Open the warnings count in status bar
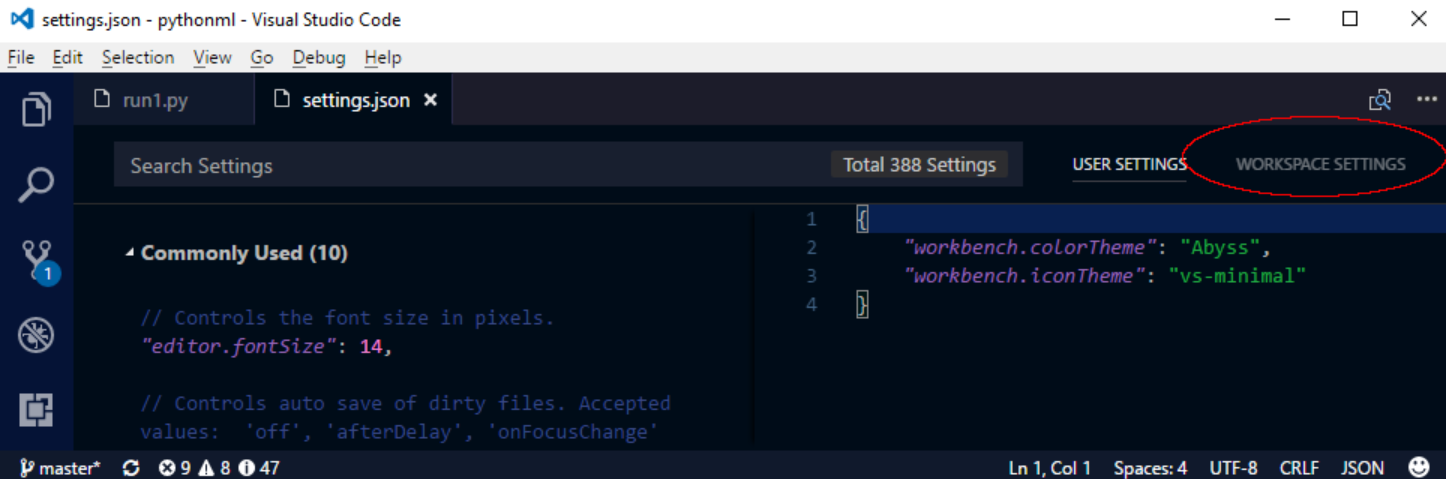The image size is (1446, 479). (214, 467)
